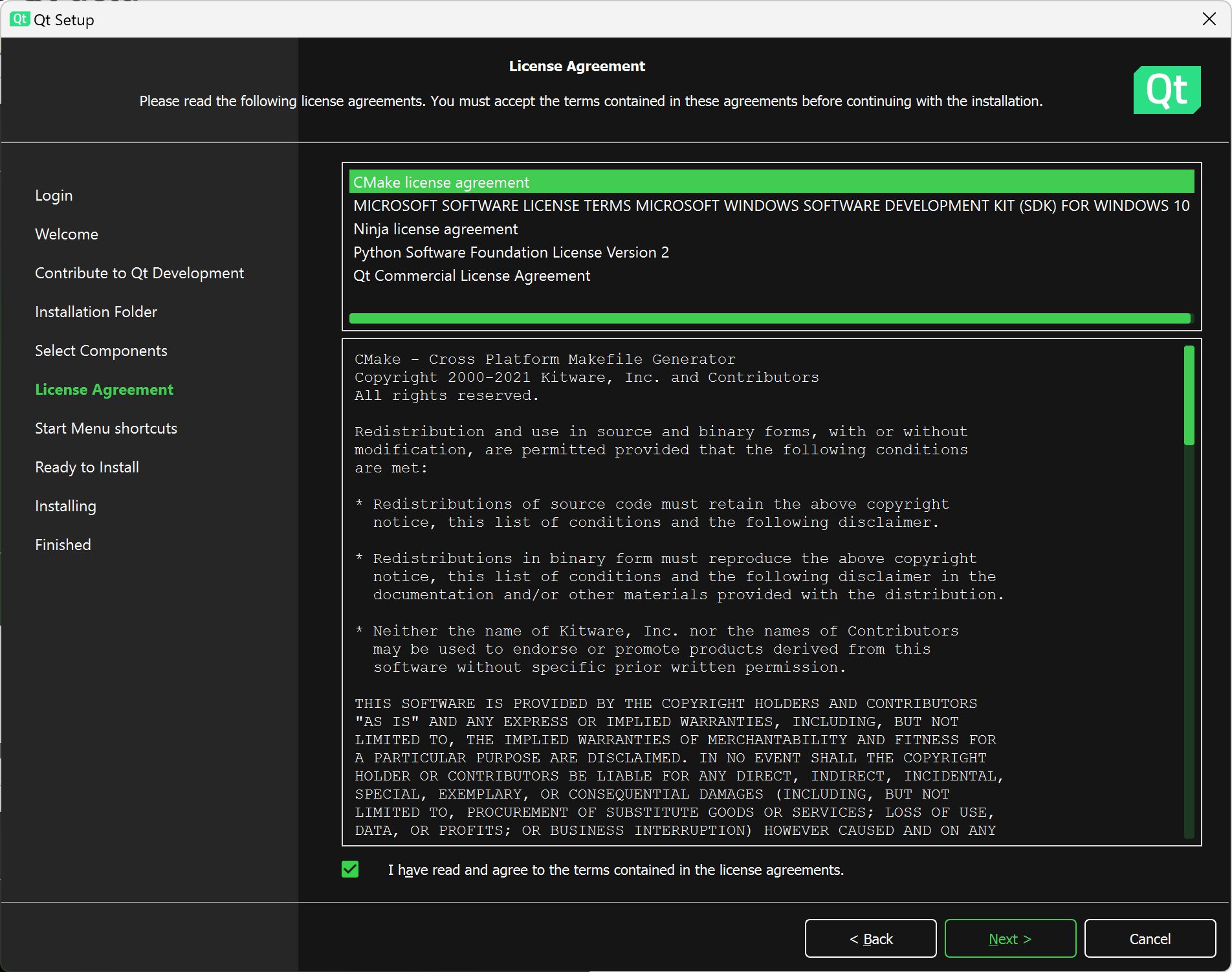
Task: Cancel the Qt installation
Action: tap(1149, 938)
